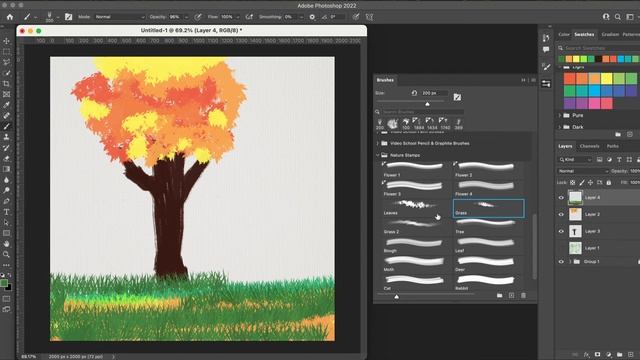Viewport: 640px width, 360px height.
Task: Select the Clone Stamp tool
Action: coord(6,137)
